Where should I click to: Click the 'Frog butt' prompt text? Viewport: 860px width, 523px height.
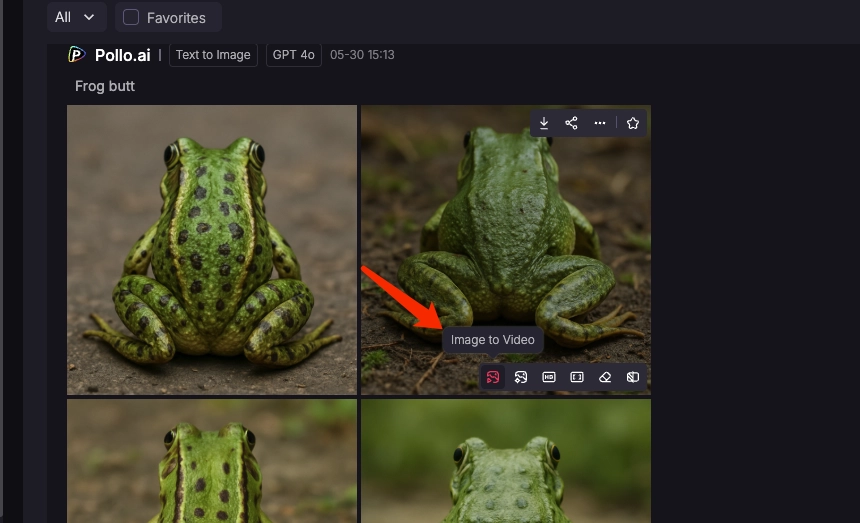105,86
